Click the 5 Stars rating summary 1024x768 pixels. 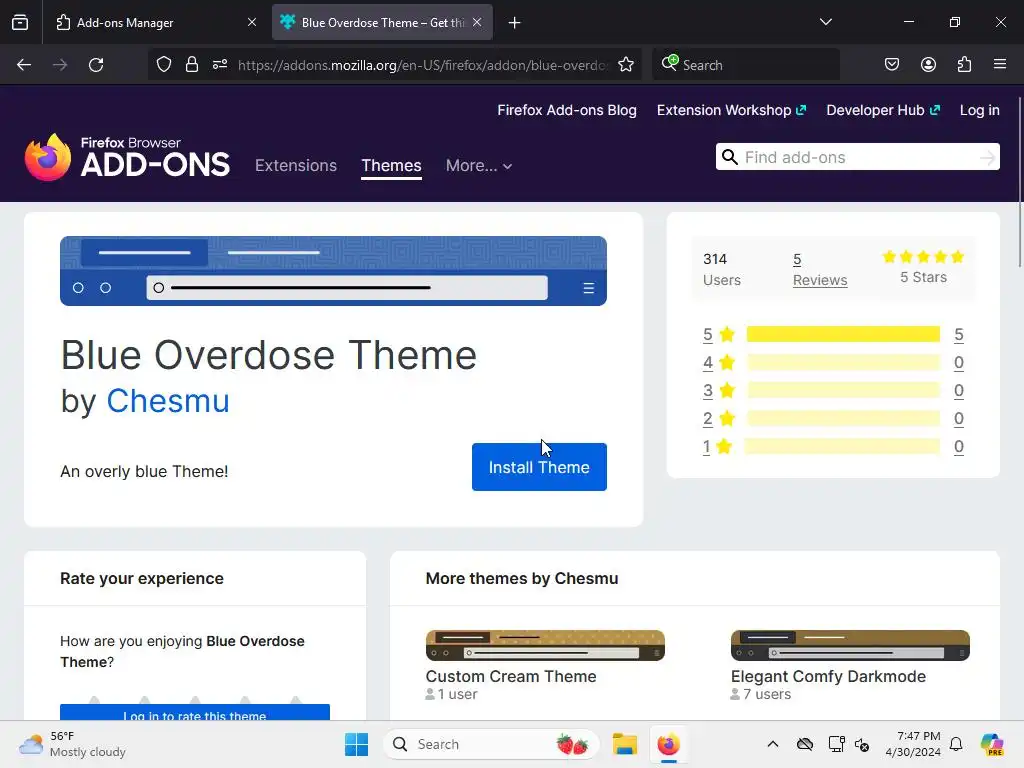pyautogui.click(x=923, y=266)
